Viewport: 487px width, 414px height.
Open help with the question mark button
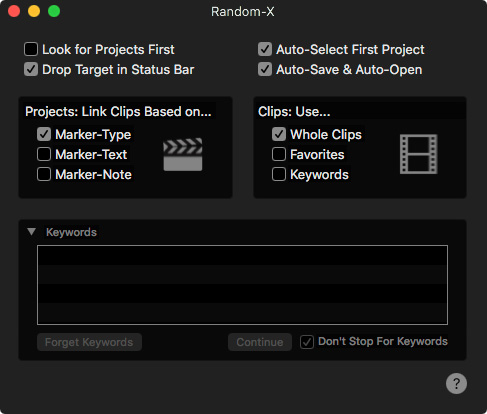point(456,383)
